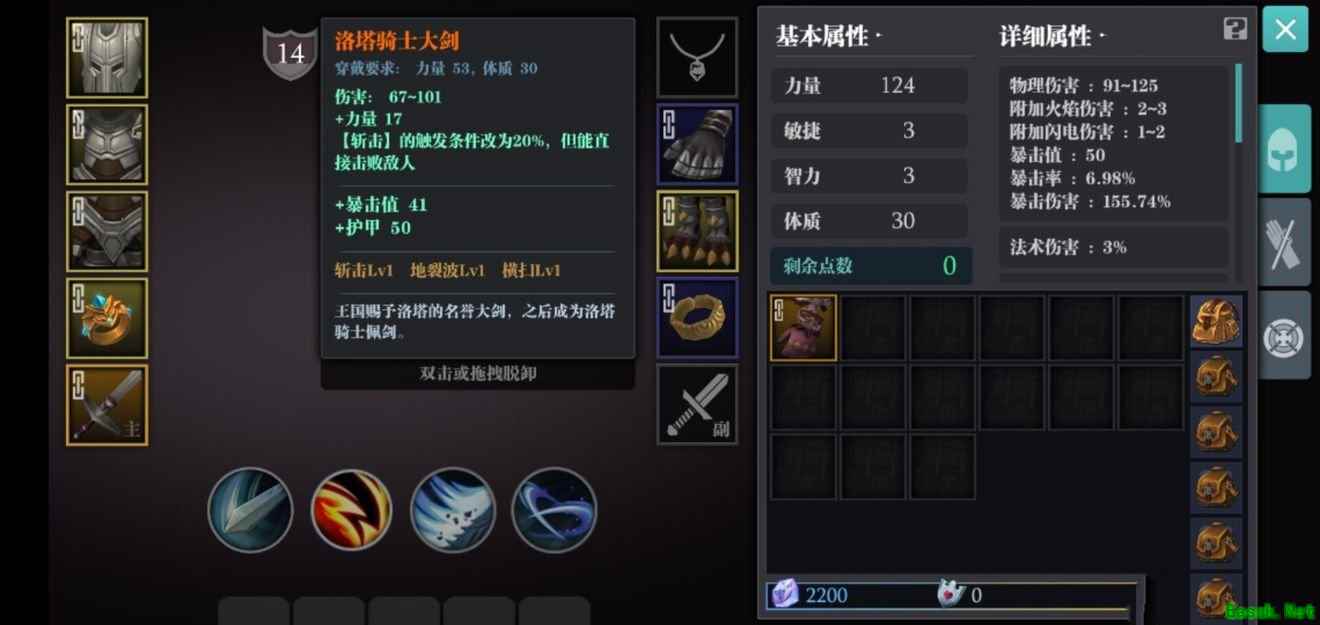The image size is (1320, 625).
Task: Switch to the helmet equipment tab
Action: pos(1284,149)
